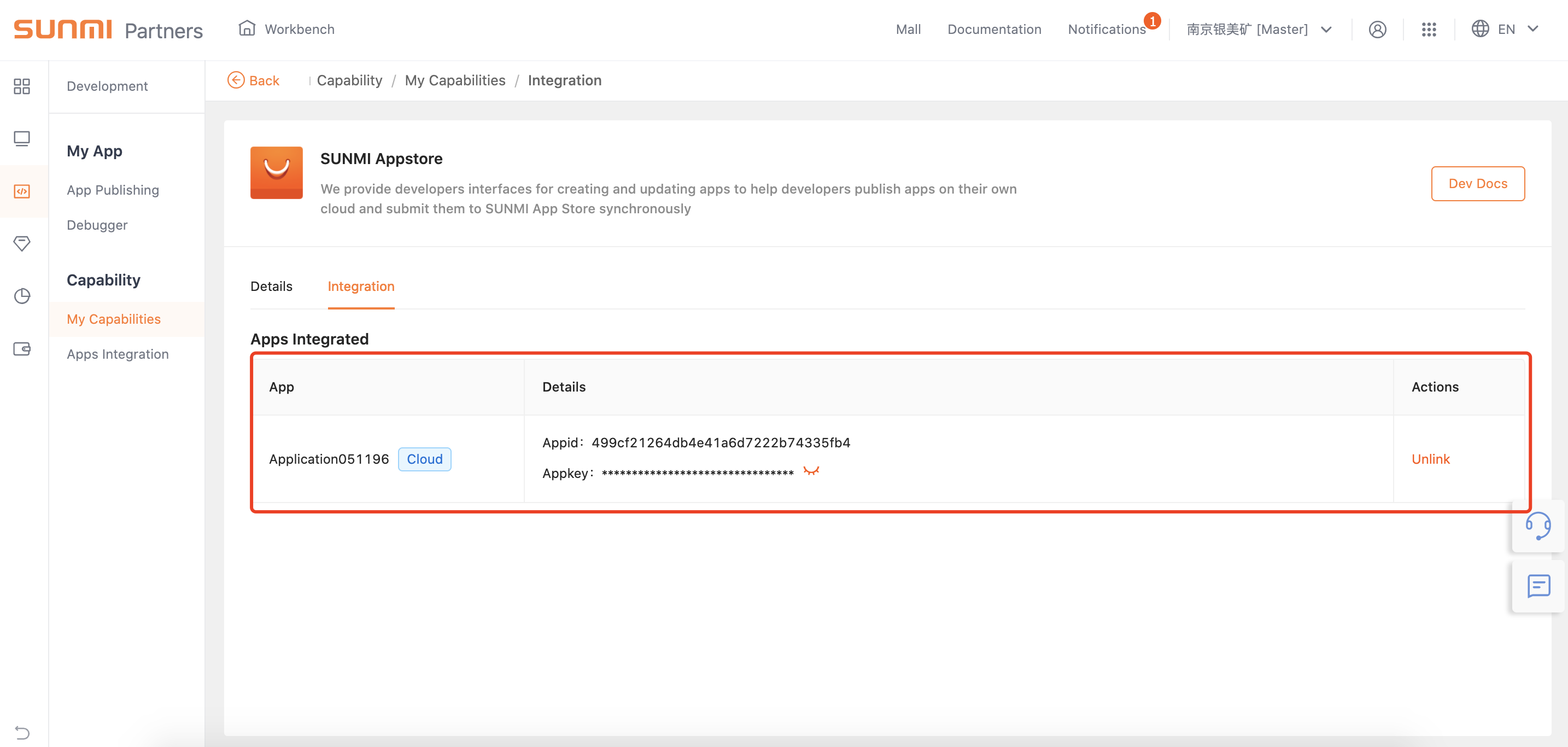The width and height of the screenshot is (1568, 747).
Task: Click the collapse arrow at sidebar bottom
Action: (x=22, y=732)
